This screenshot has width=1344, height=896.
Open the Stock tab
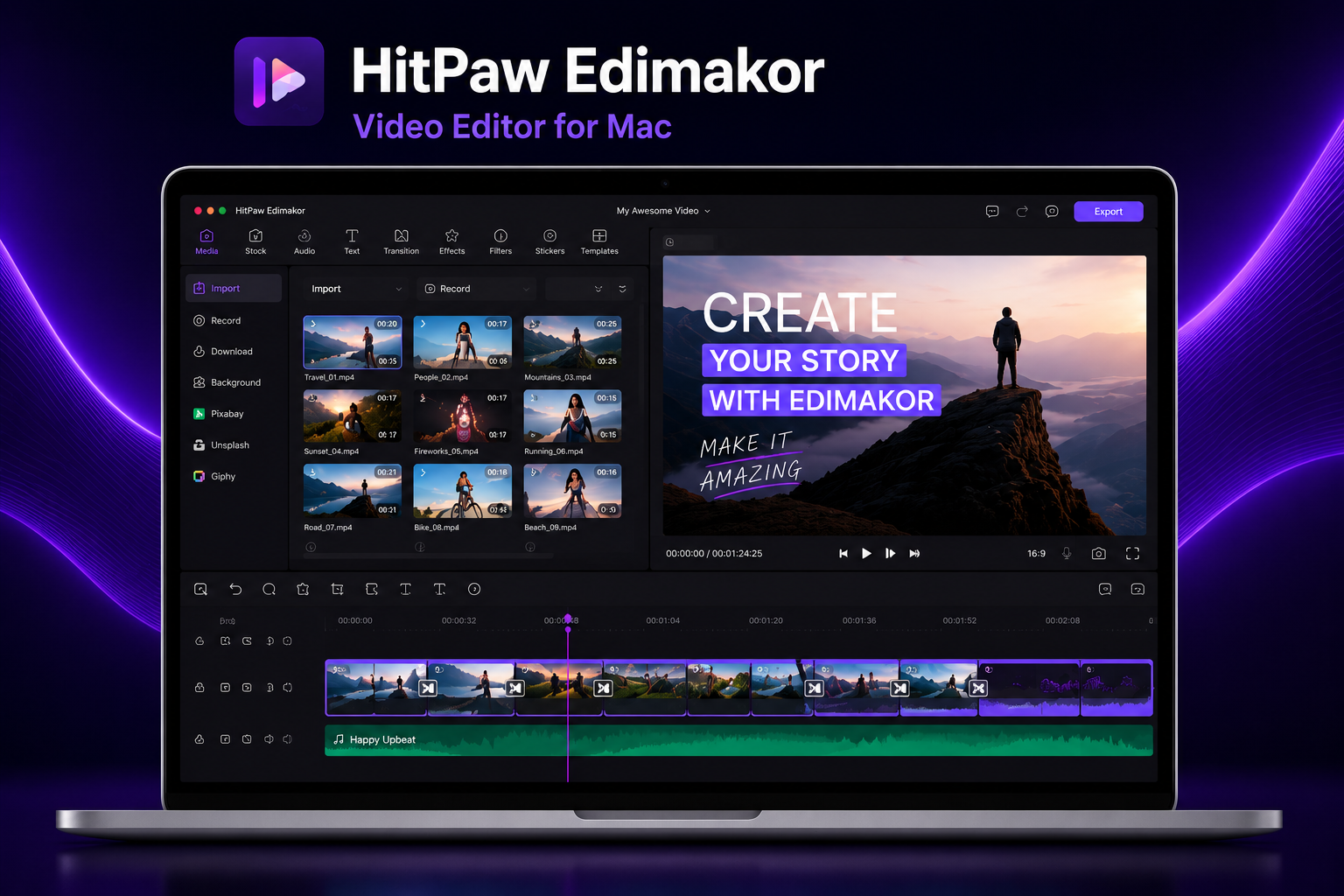255,241
